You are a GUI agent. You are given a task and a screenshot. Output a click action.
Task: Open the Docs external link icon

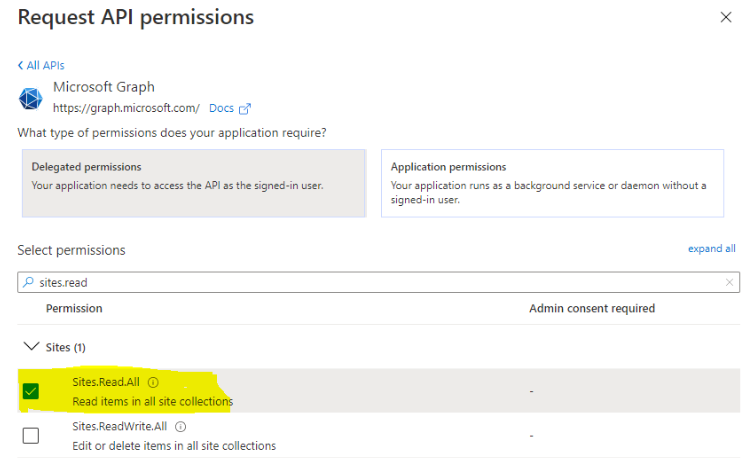[244, 109]
